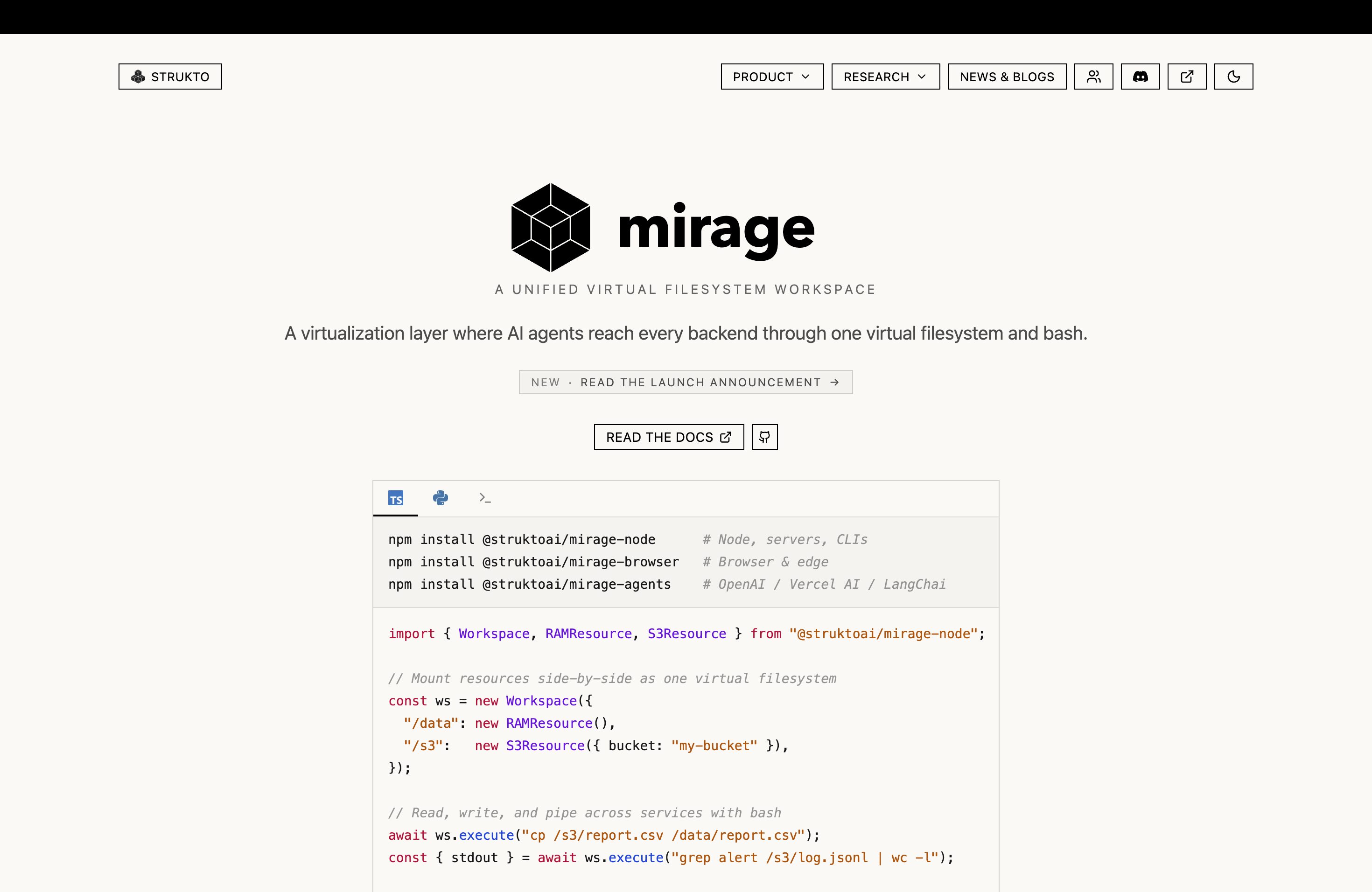The image size is (1372, 892).
Task: Click the 'Mount resources side-by-side' comment
Action: point(612,678)
